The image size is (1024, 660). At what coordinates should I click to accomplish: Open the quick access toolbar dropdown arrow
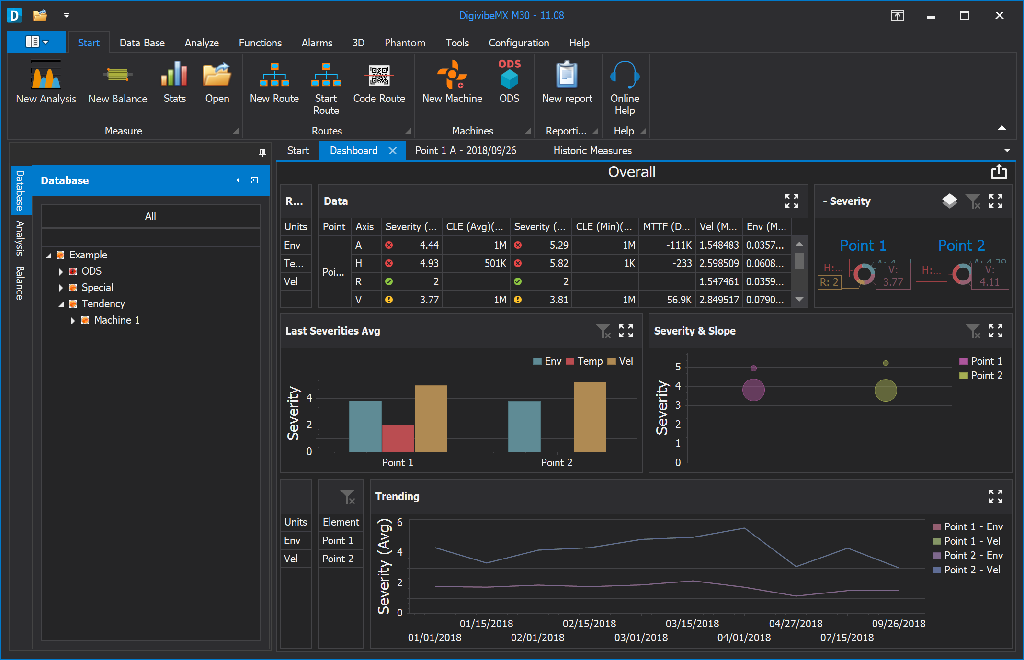click(x=66, y=15)
